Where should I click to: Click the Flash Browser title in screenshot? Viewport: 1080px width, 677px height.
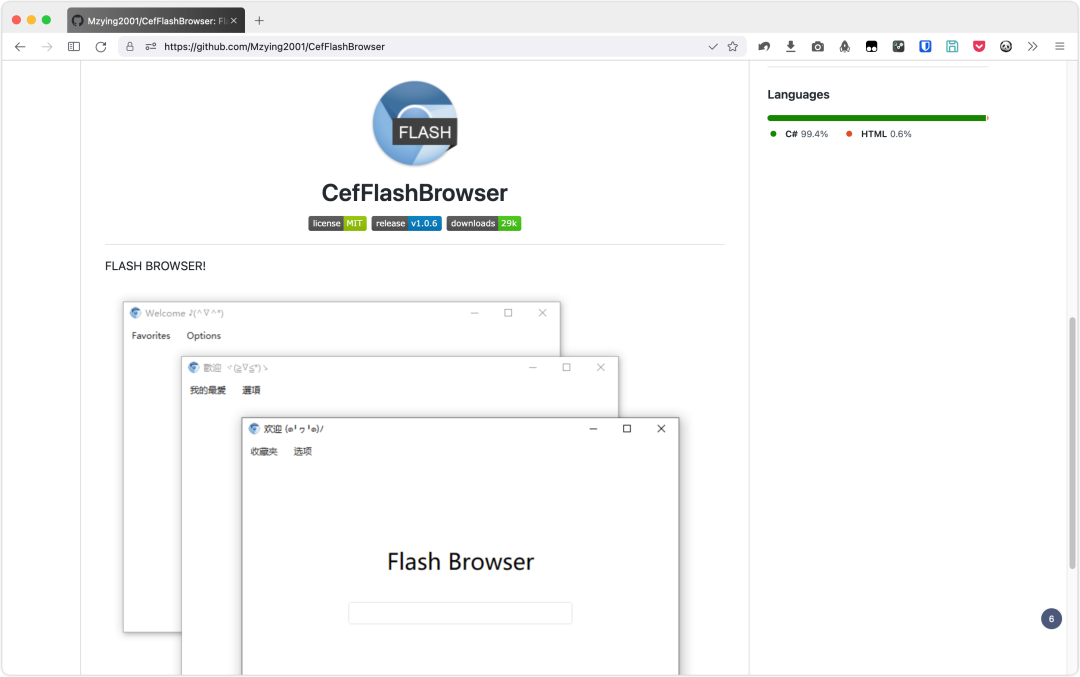tap(460, 562)
